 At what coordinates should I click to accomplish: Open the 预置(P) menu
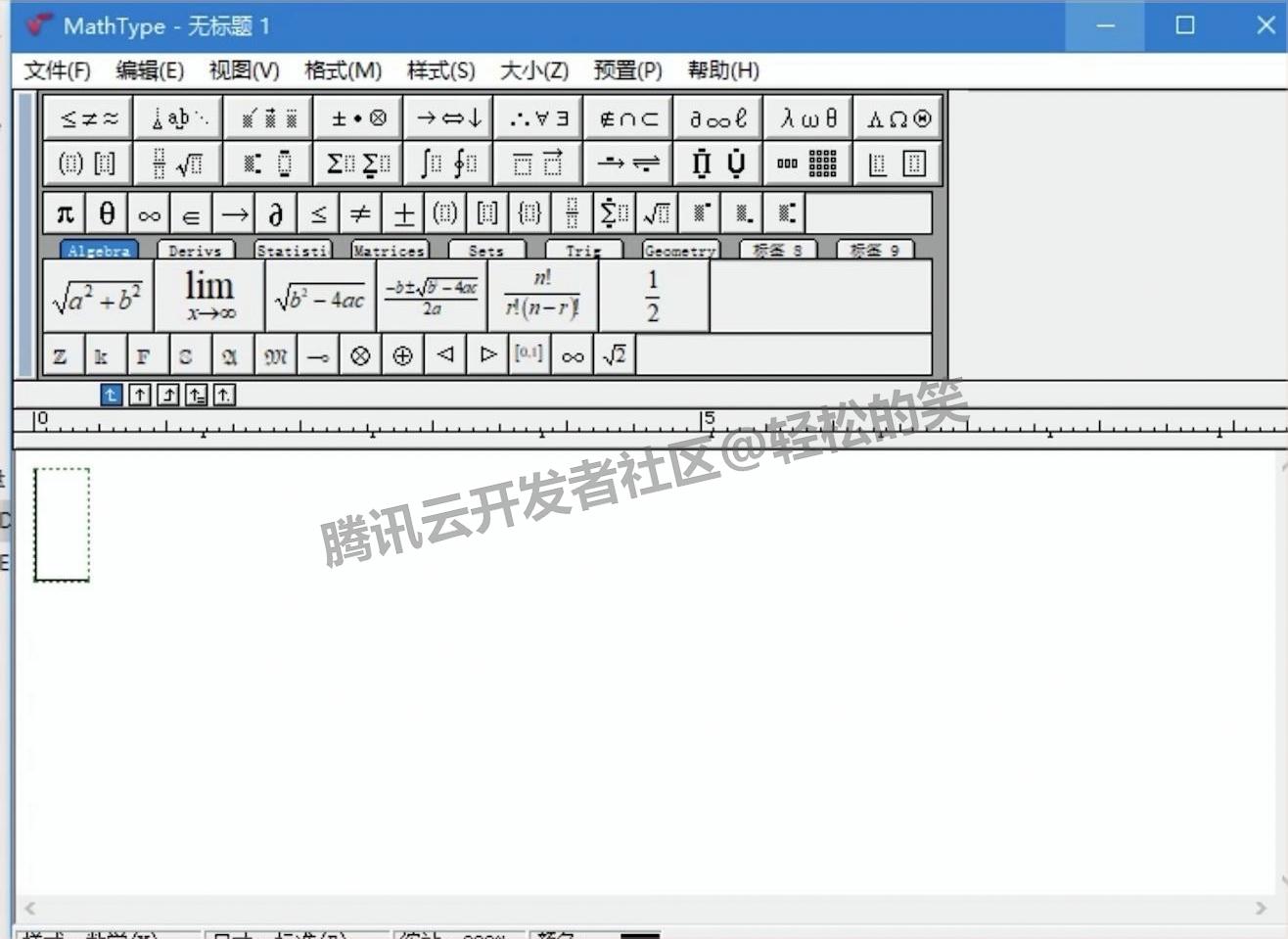pos(625,70)
